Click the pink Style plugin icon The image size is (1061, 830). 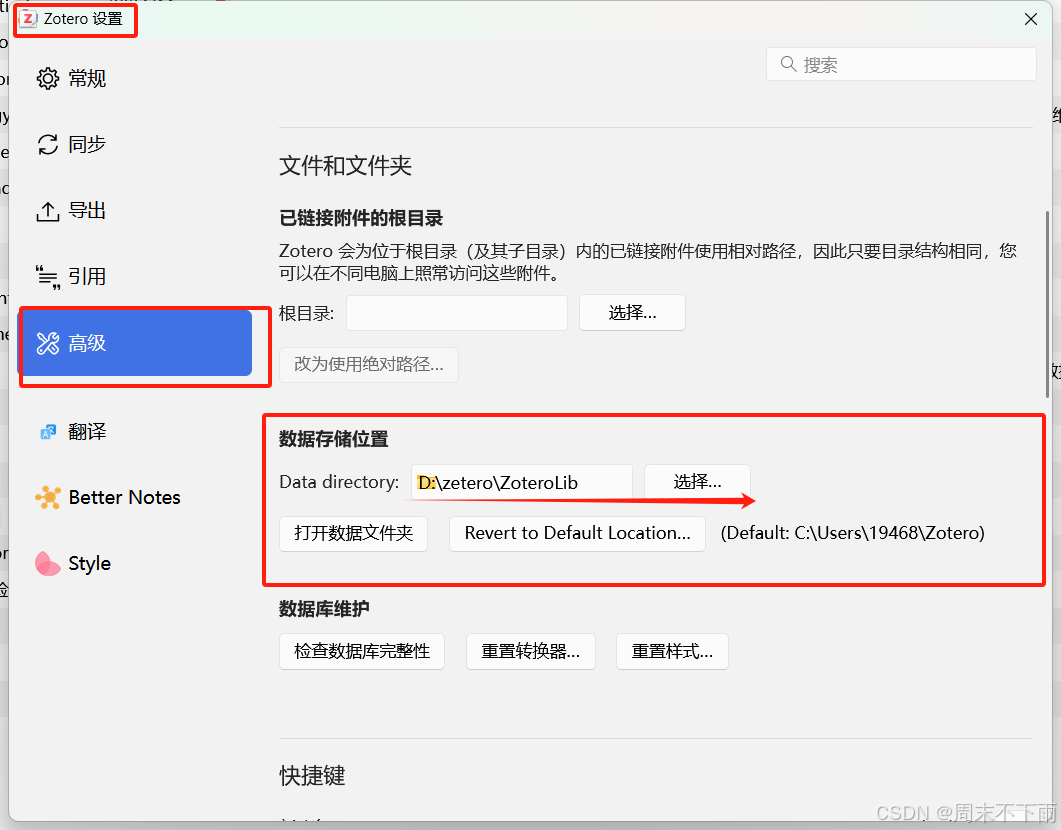click(x=47, y=563)
